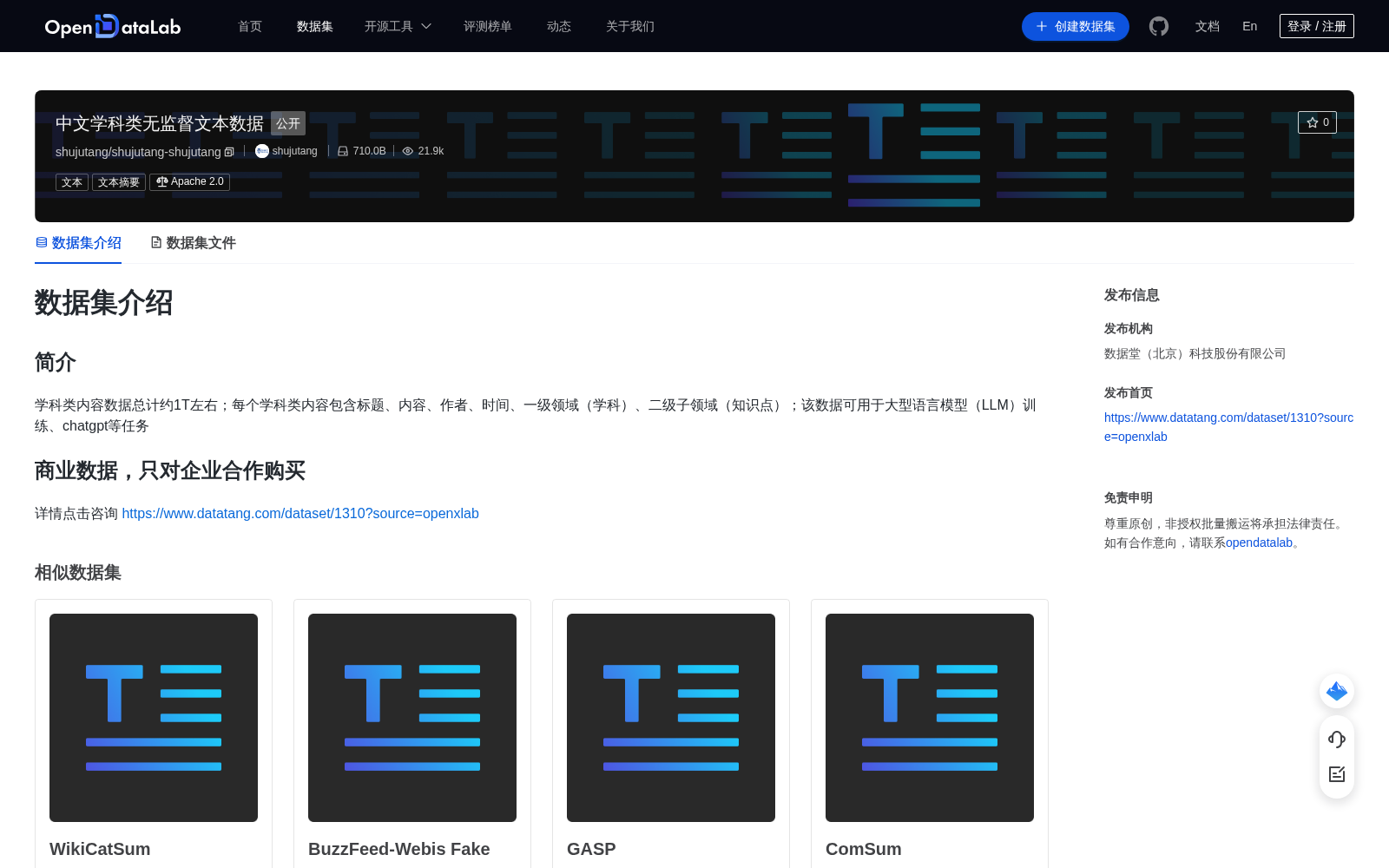Click the 文本 tag
Screen dimensions: 1389x868
pos(72,182)
